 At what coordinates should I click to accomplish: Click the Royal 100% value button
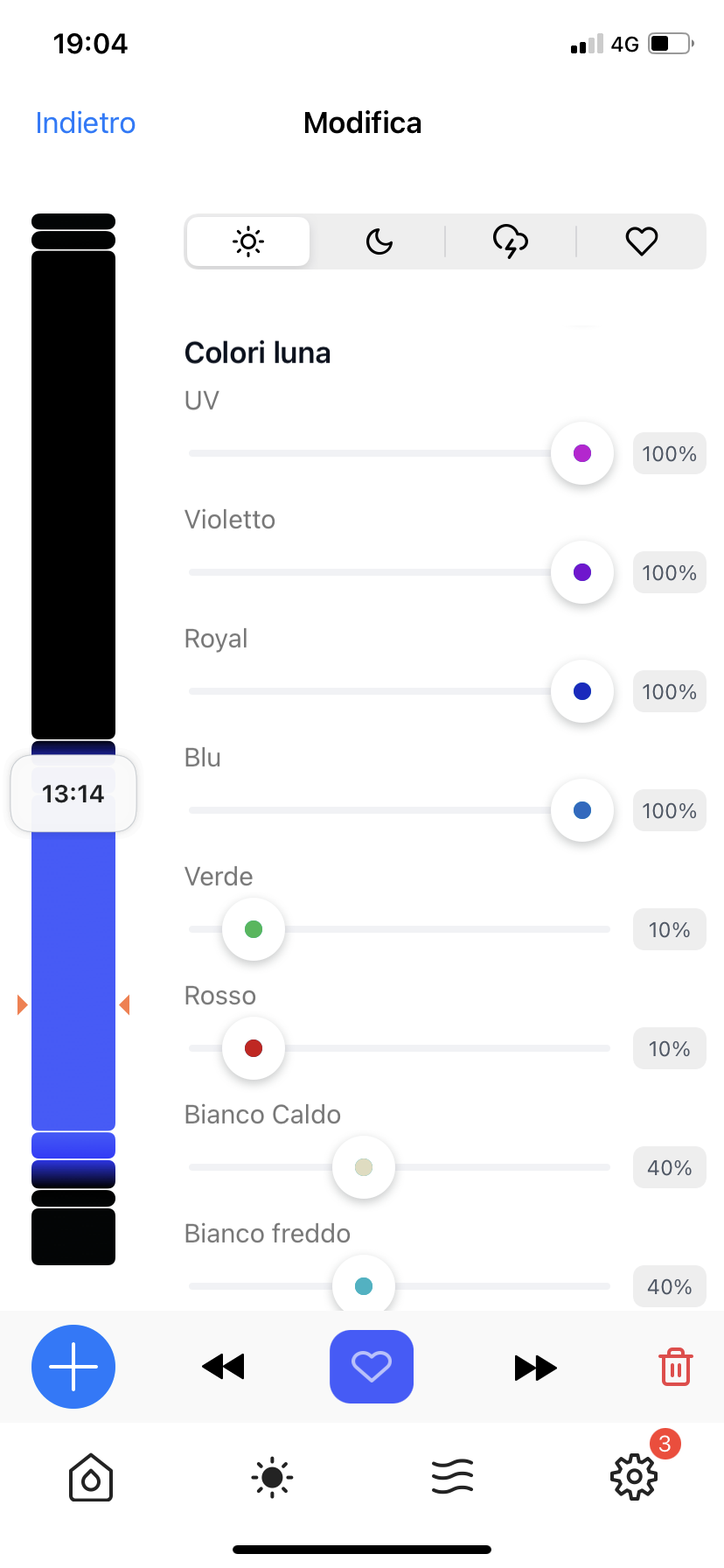coord(669,691)
